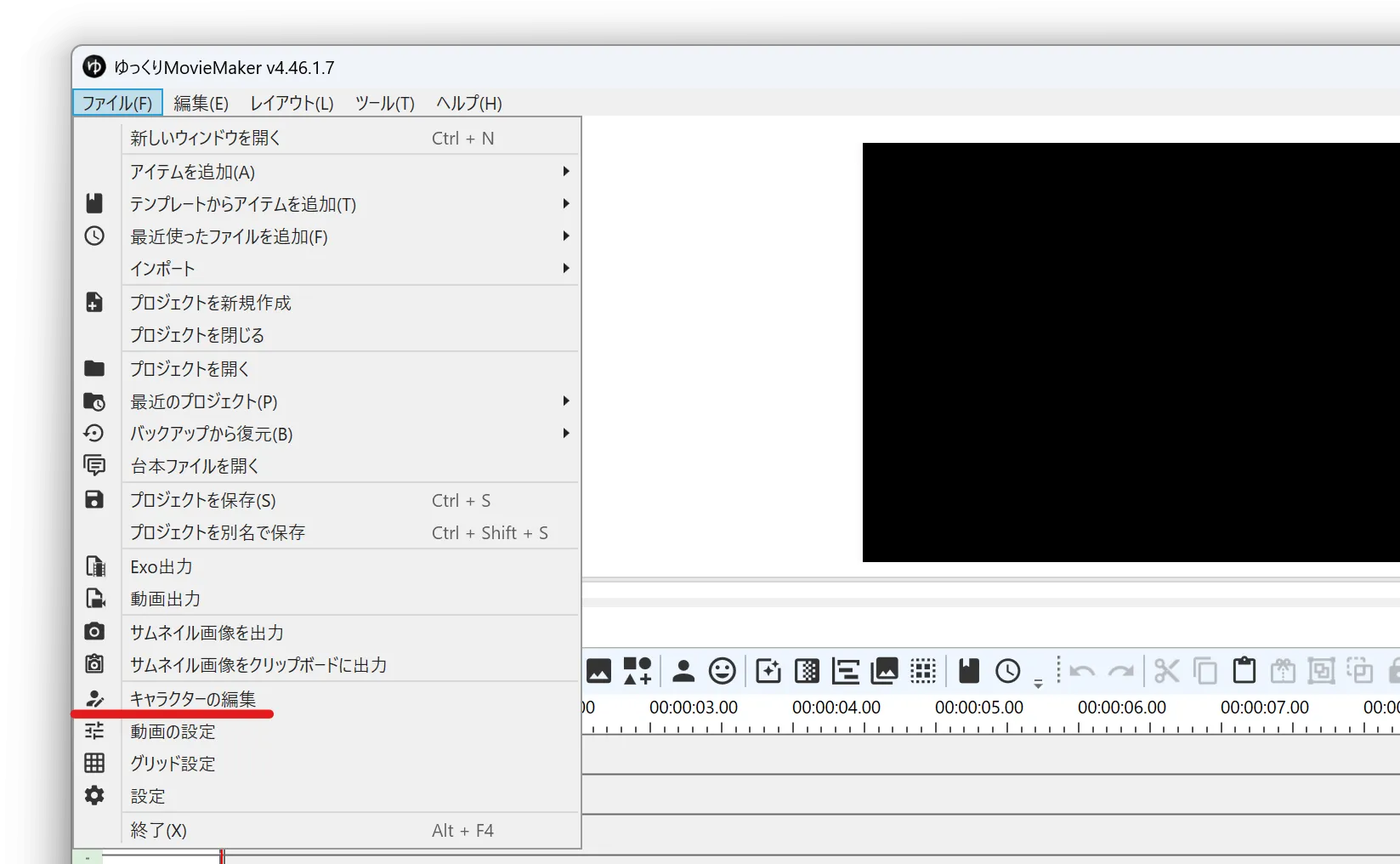Close the open ファイル(F) menu
The height and width of the screenshot is (864, 1400).
117,103
